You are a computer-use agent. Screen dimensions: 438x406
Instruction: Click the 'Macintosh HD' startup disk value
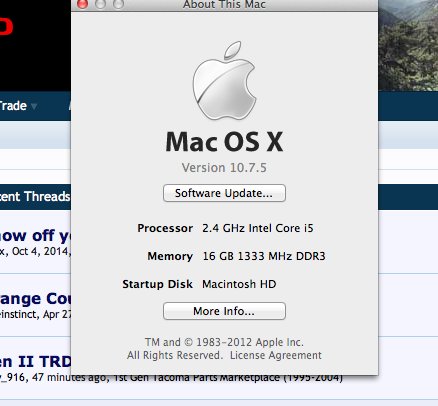click(x=239, y=284)
